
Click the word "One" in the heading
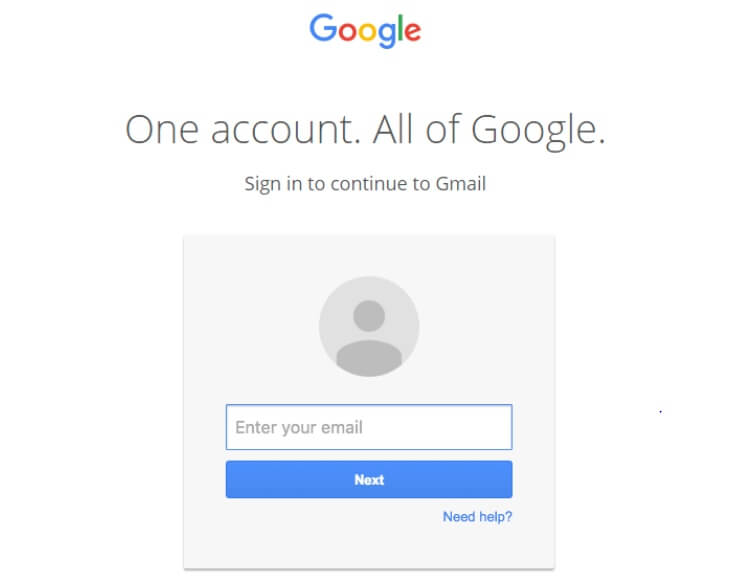point(159,131)
